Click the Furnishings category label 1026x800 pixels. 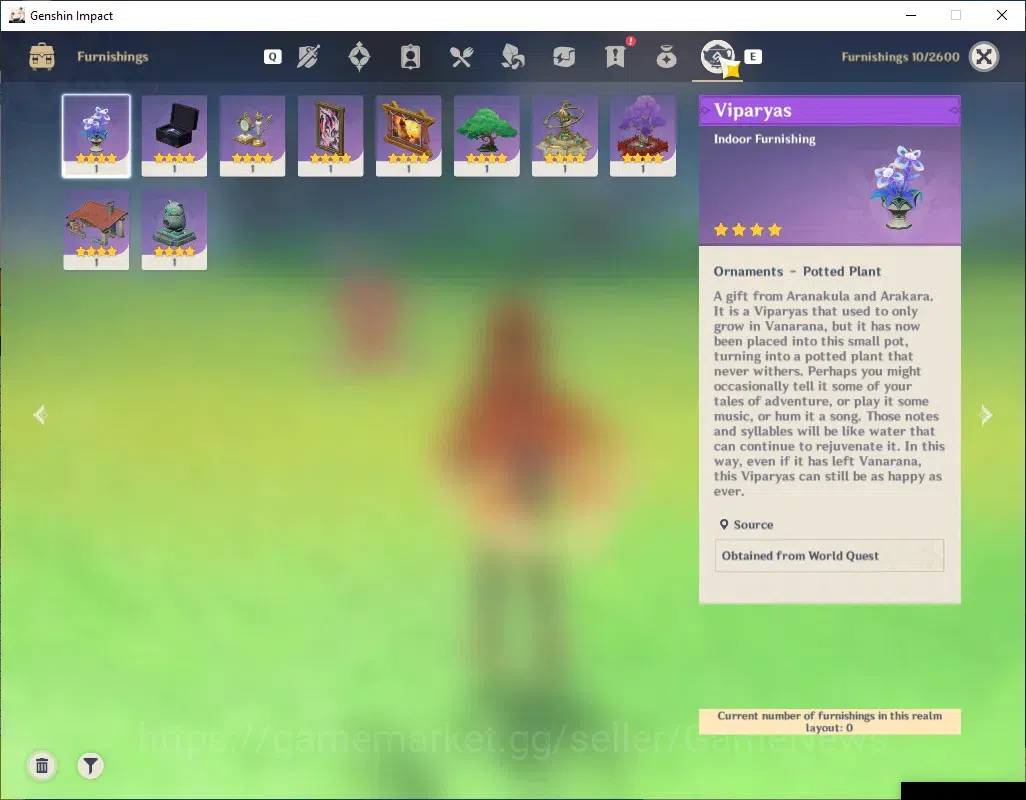point(113,57)
